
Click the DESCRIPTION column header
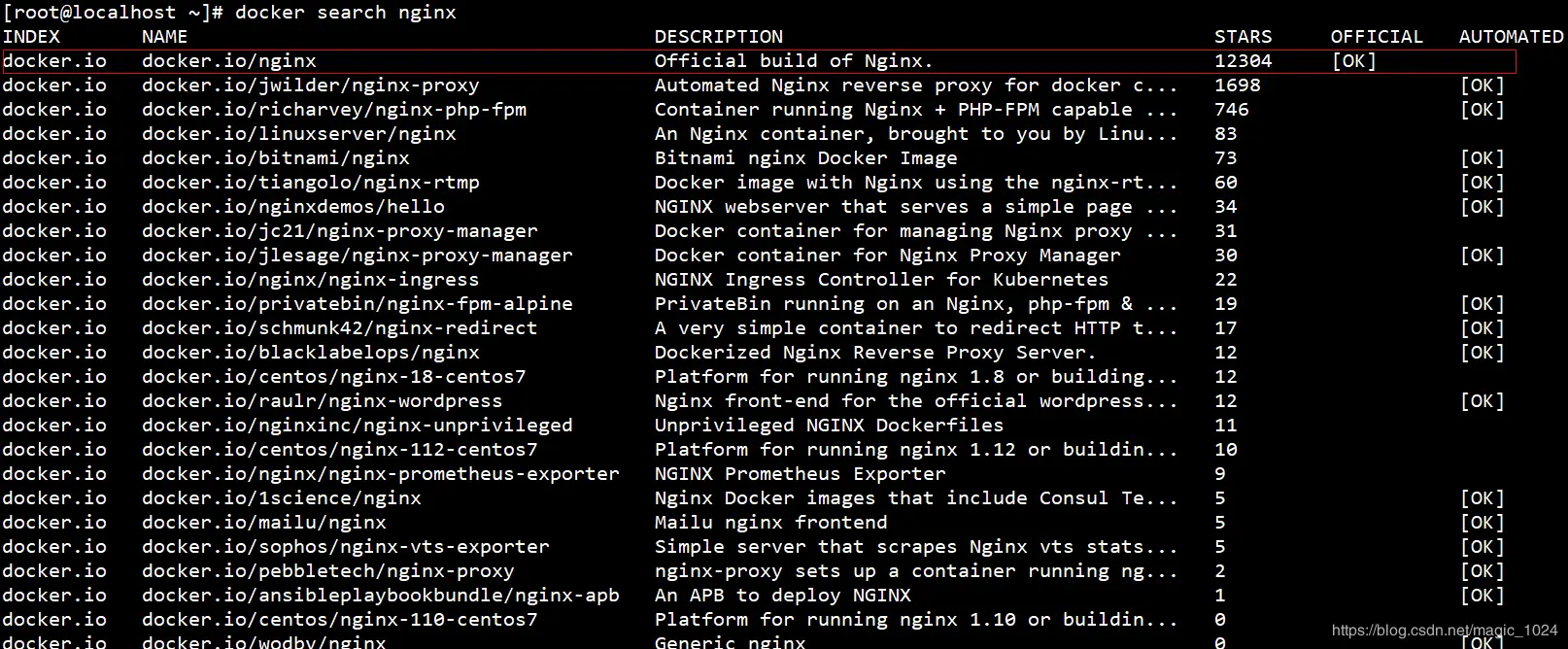click(x=719, y=37)
